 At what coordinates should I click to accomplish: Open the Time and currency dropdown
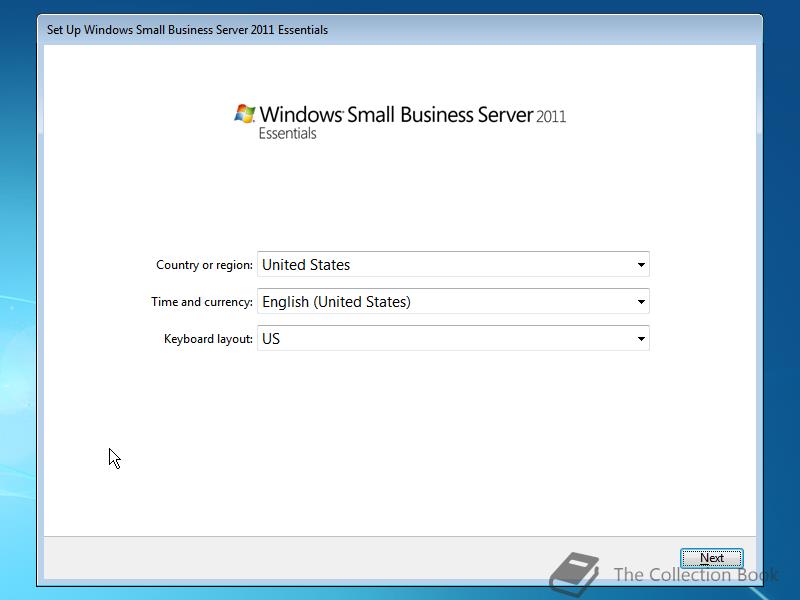coord(453,302)
